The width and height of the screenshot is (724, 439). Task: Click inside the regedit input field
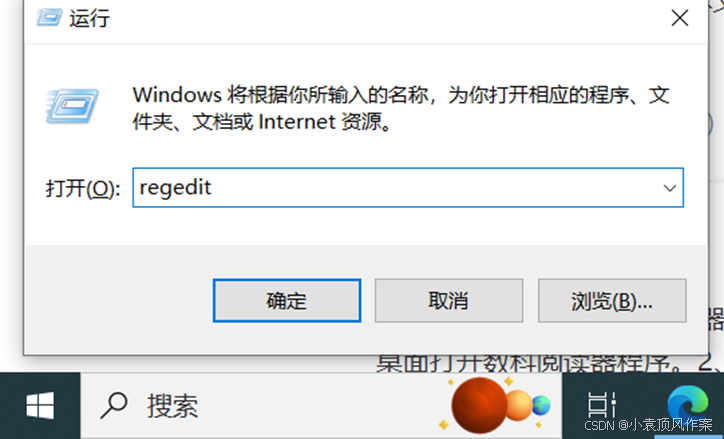tap(397, 187)
